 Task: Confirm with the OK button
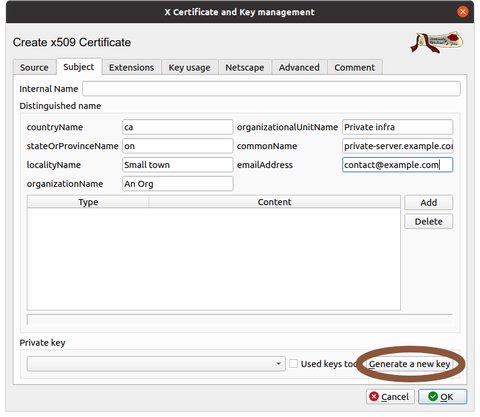[443, 397]
